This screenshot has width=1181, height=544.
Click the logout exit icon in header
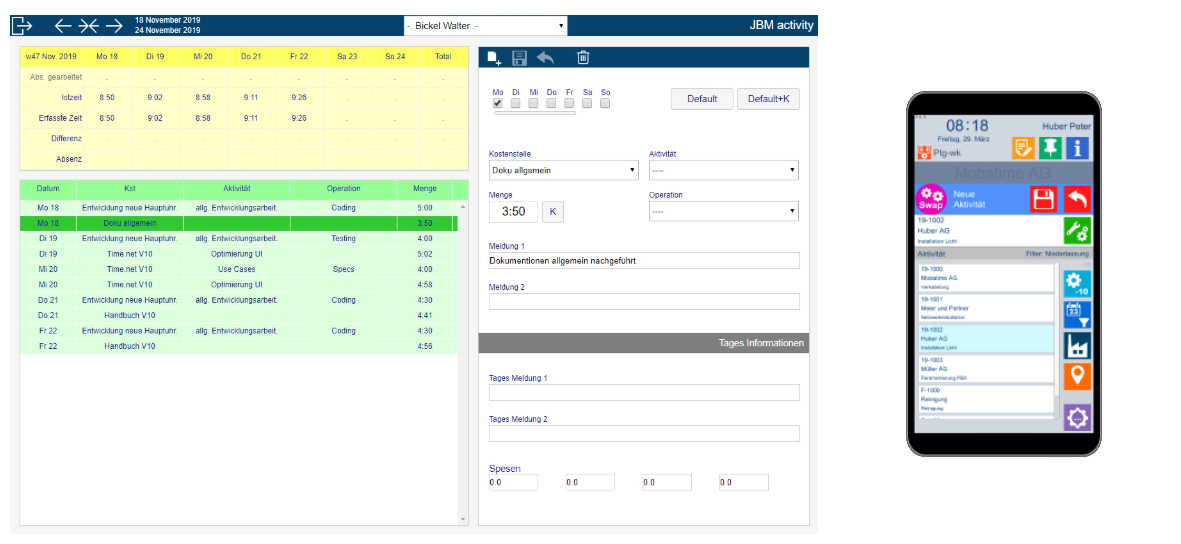point(22,26)
